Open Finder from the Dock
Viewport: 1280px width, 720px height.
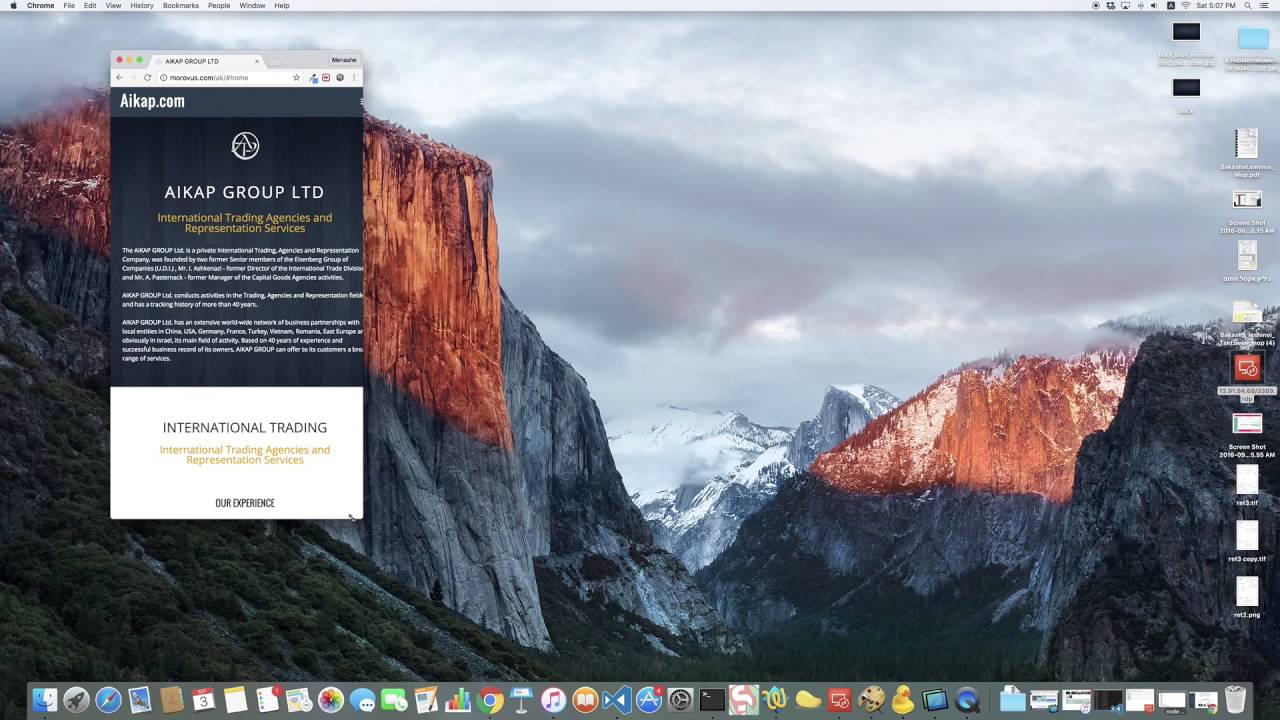(x=44, y=700)
